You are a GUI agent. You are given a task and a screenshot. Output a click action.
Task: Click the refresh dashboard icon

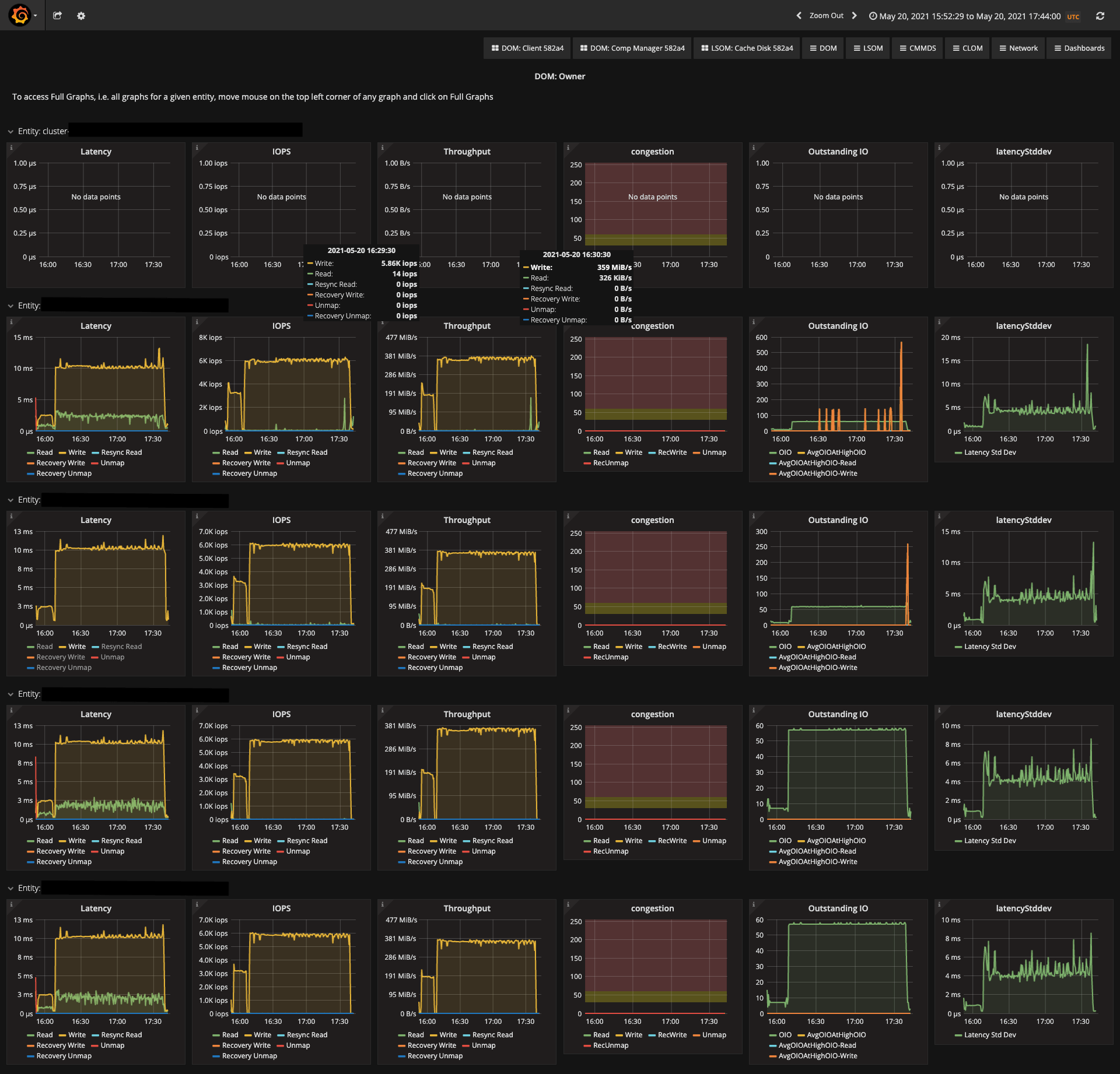(x=1100, y=16)
